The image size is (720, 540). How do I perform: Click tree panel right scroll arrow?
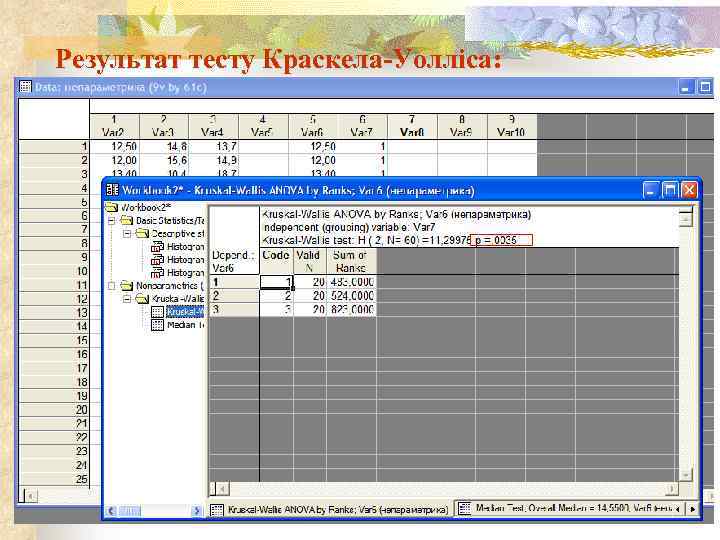click(197, 511)
